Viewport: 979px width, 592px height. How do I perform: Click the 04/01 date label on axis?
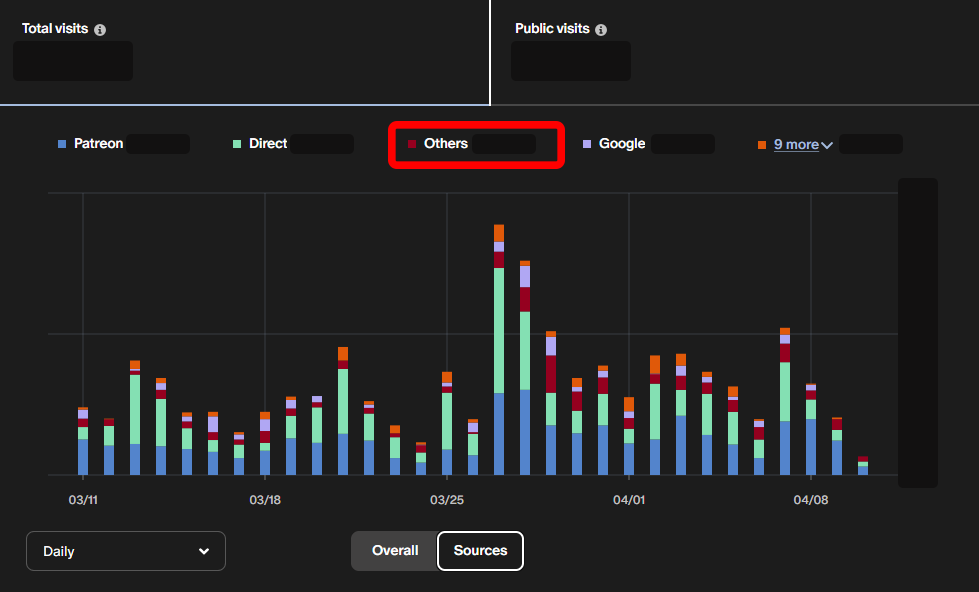click(x=629, y=500)
